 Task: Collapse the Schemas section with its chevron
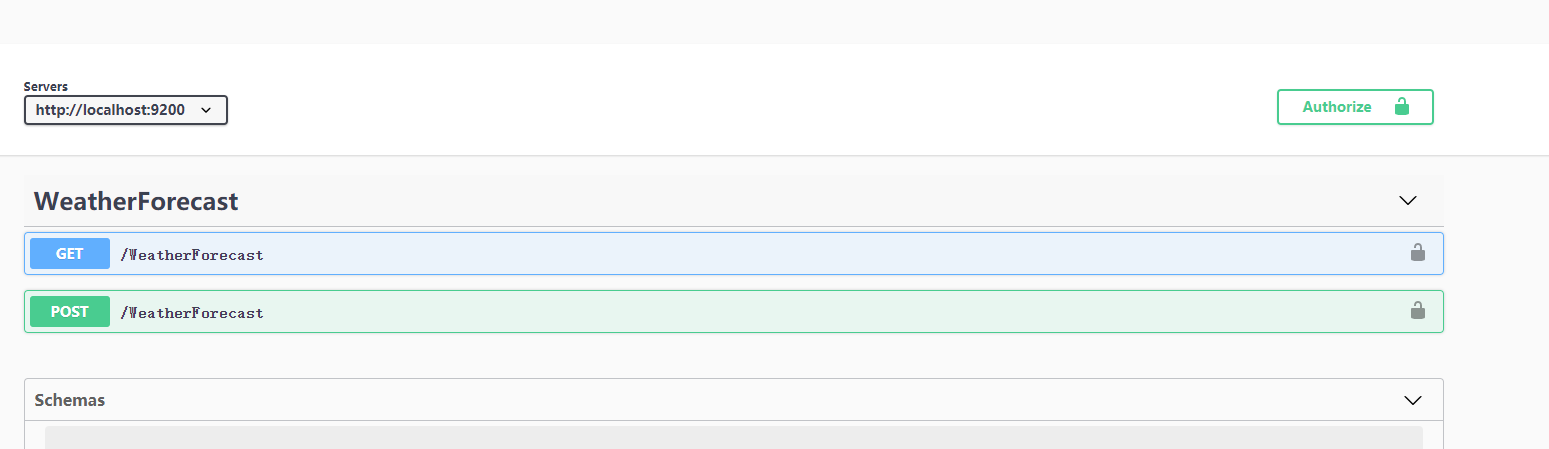pyautogui.click(x=1413, y=400)
